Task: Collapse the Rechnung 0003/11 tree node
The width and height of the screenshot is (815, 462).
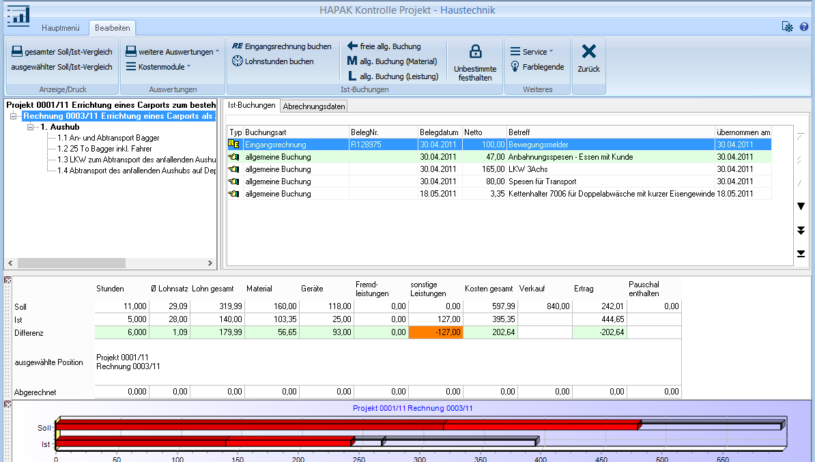Action: tap(13, 116)
